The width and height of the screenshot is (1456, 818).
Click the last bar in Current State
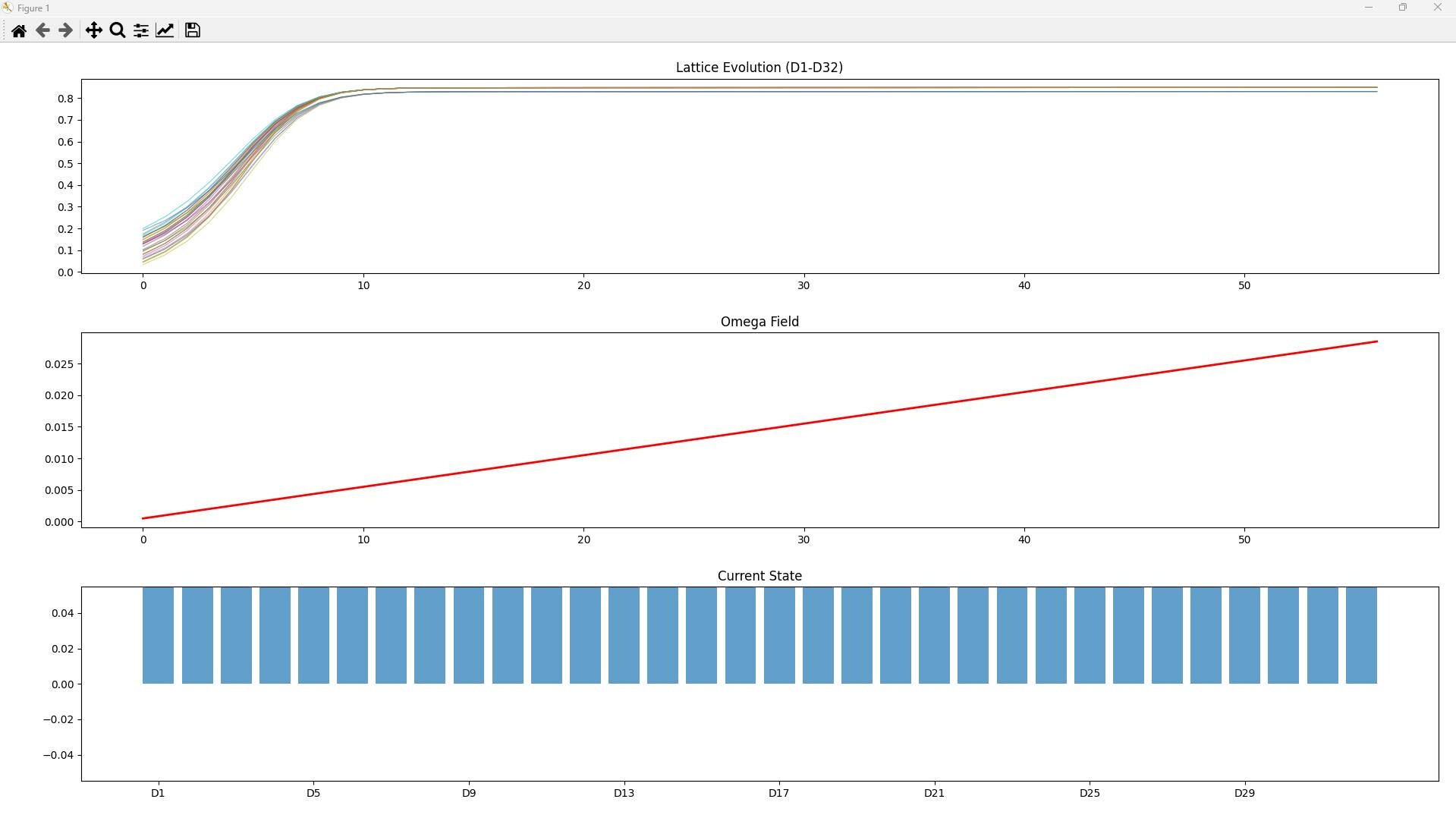tap(1361, 635)
